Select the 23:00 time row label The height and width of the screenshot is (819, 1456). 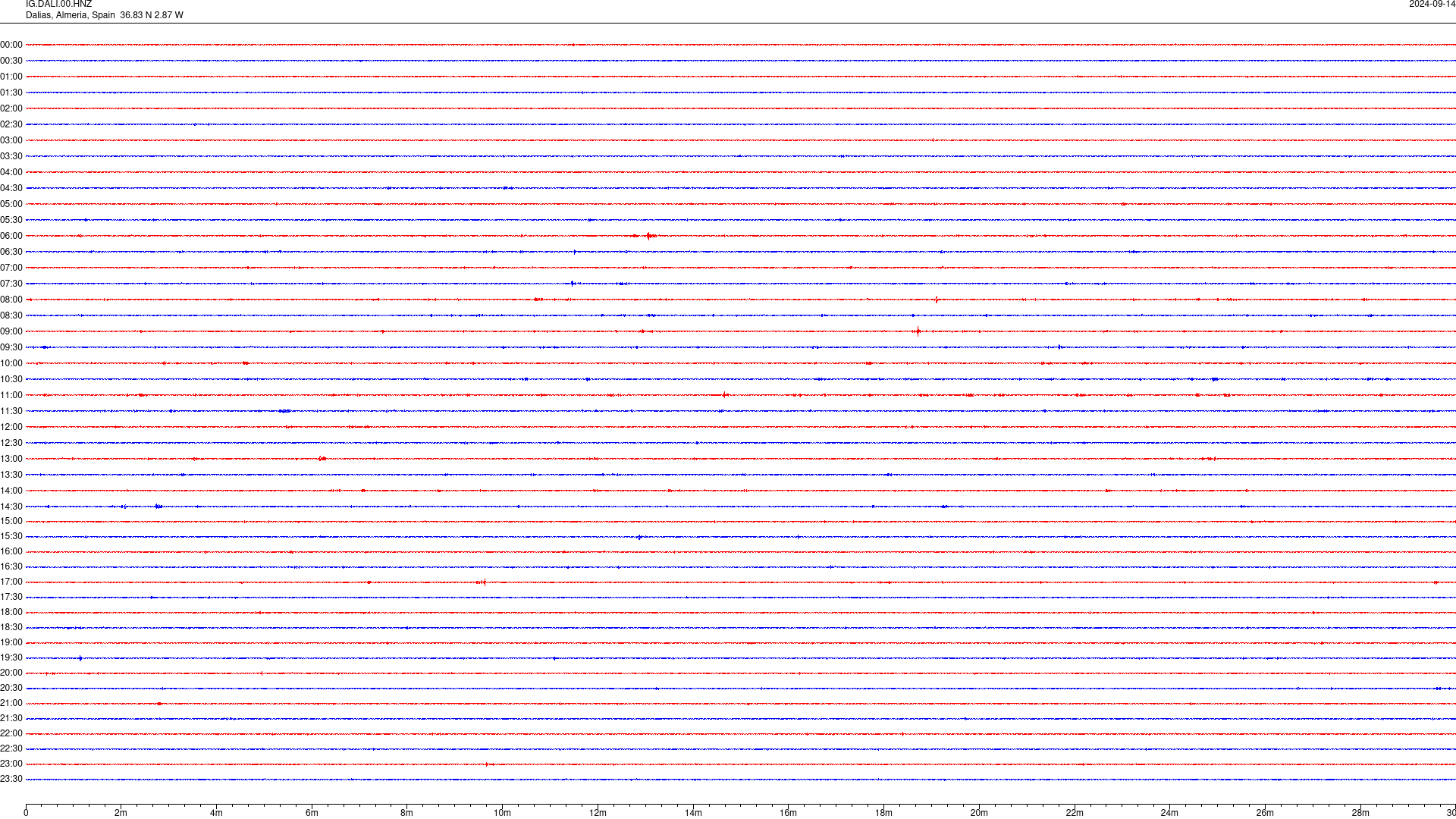[11, 764]
